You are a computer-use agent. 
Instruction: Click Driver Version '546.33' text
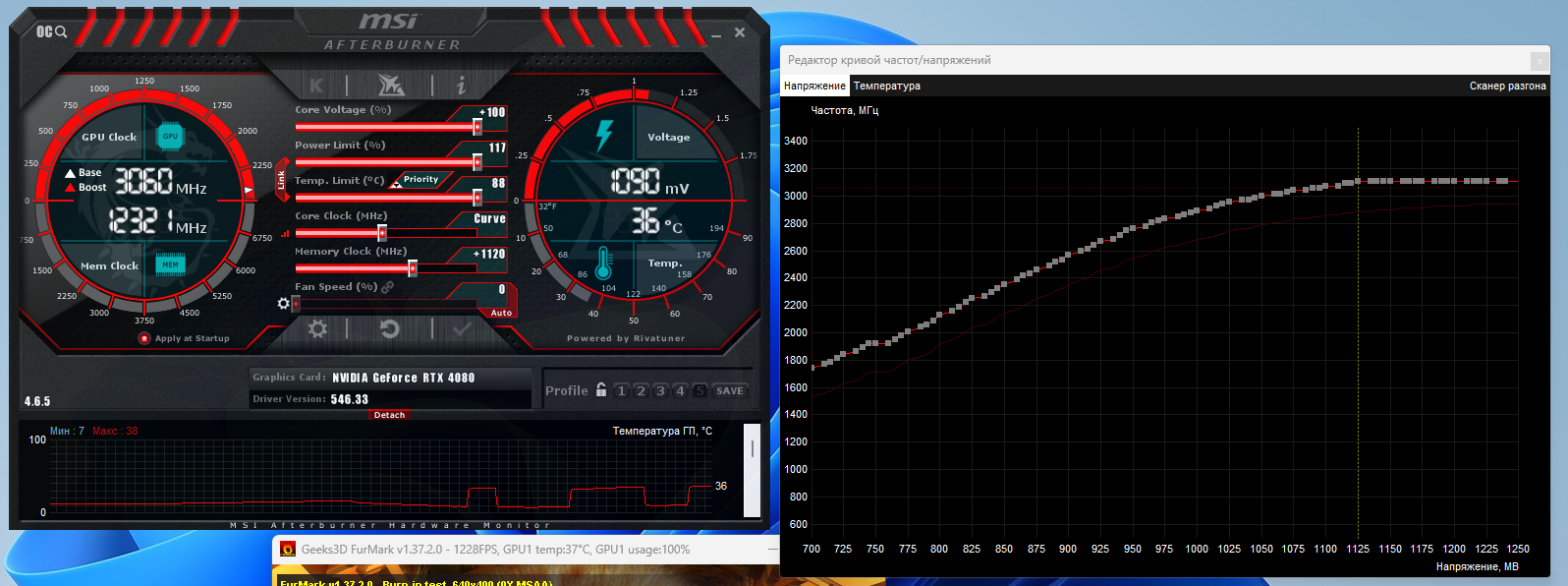[x=349, y=399]
